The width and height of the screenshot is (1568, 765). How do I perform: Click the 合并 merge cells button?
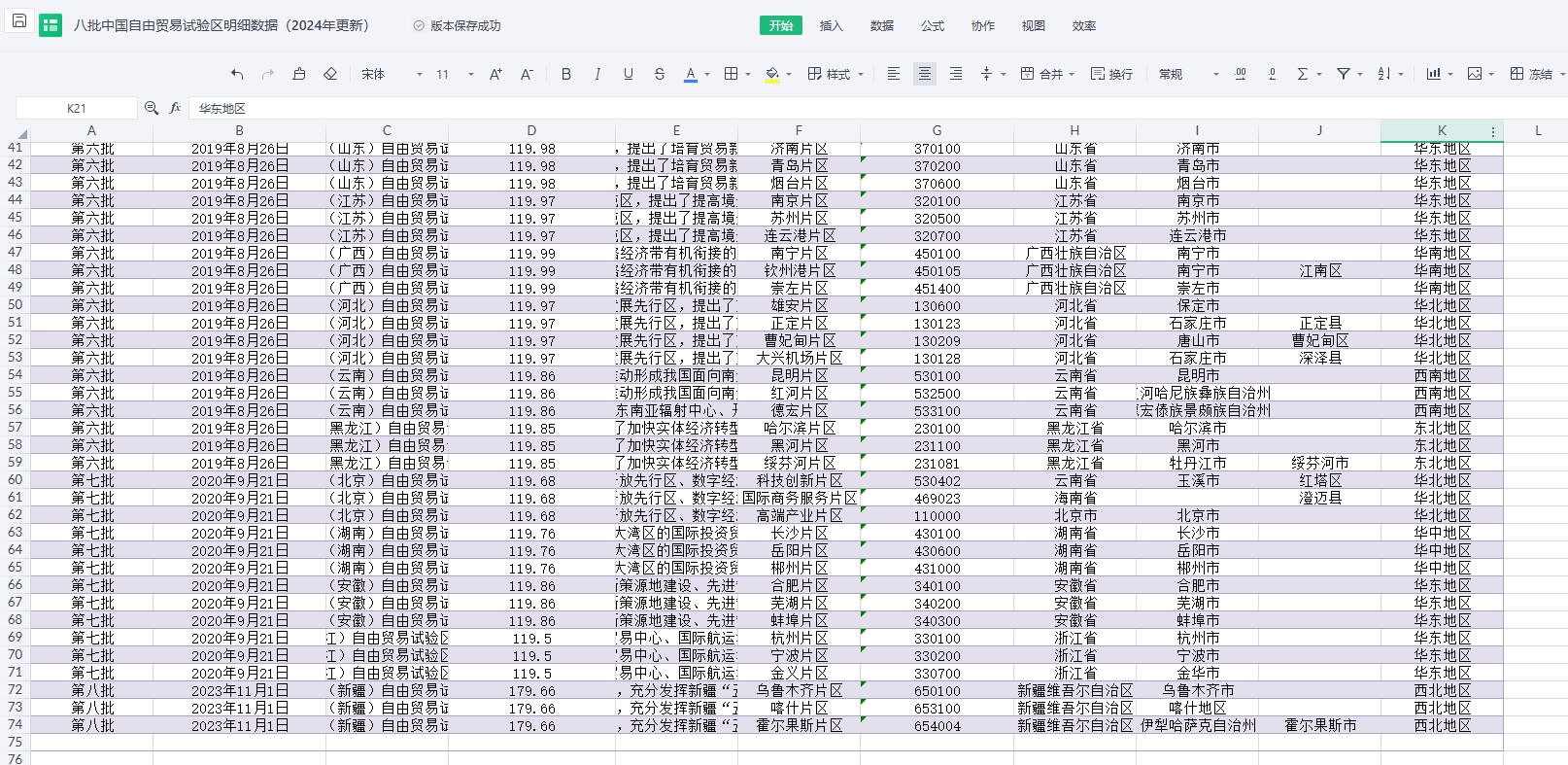1040,74
